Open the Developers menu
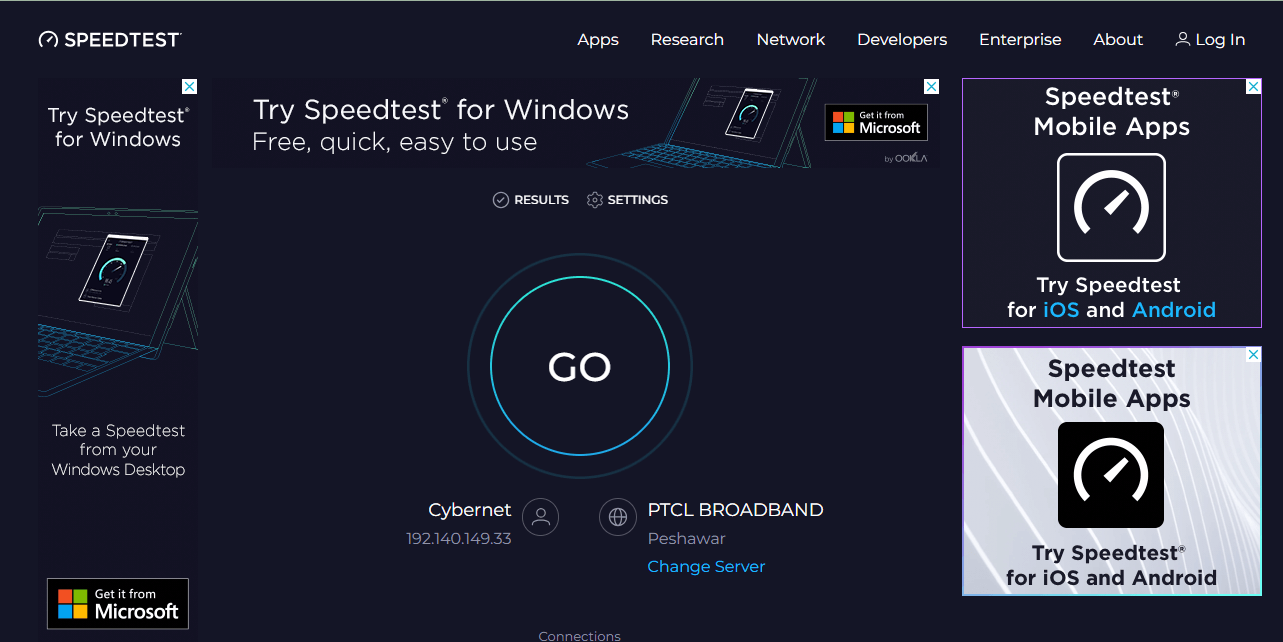Screen dimensions: 1283x642 tap(902, 40)
